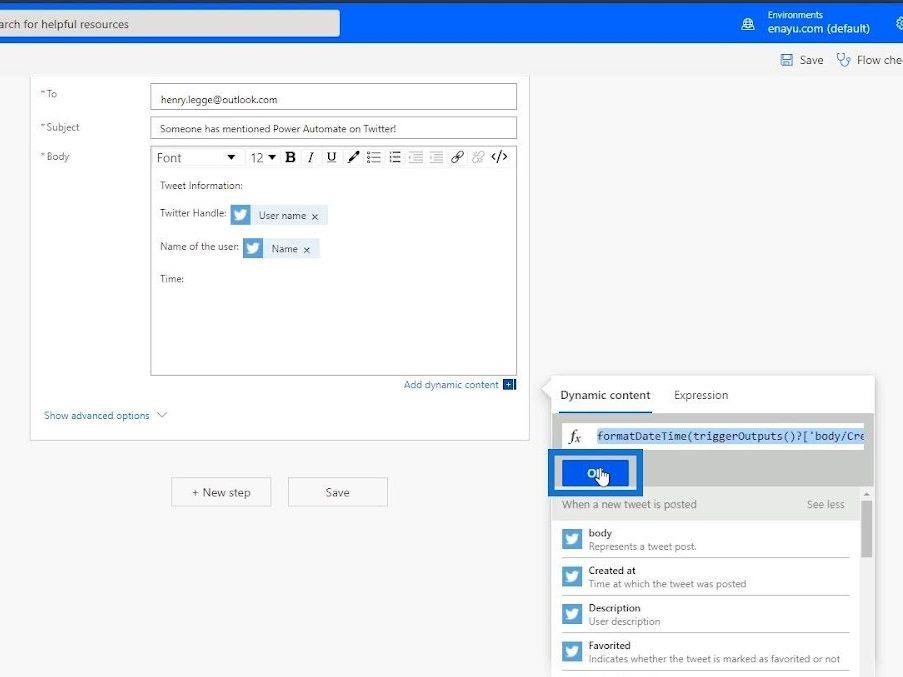Select the Description Twitter icon
903x677 pixels.
coord(572,614)
